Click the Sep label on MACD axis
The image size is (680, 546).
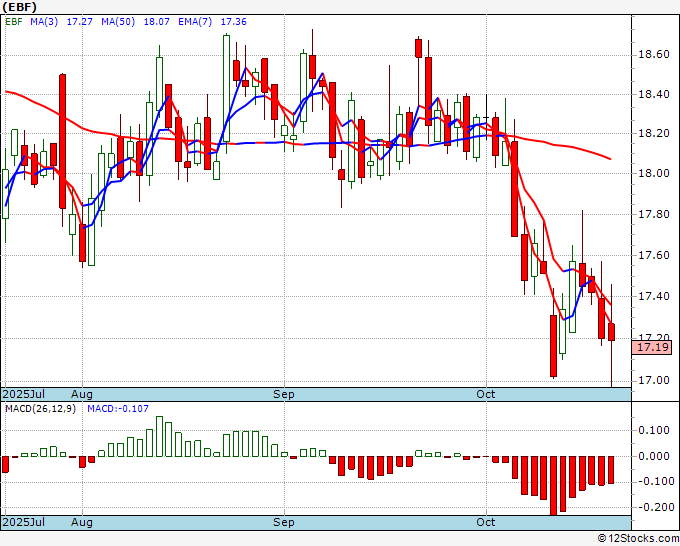[x=284, y=522]
